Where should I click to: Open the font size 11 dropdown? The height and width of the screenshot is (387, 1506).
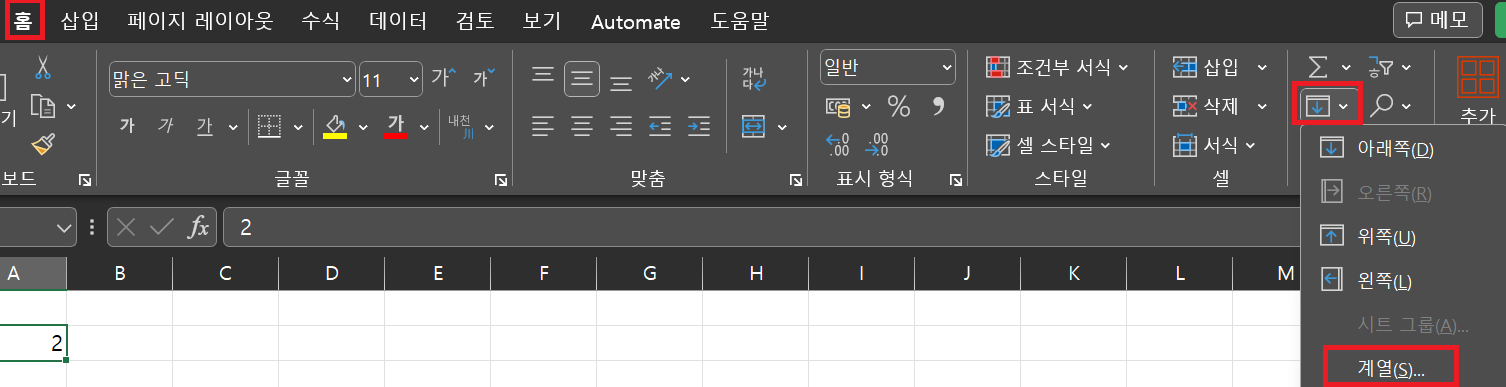coord(413,78)
